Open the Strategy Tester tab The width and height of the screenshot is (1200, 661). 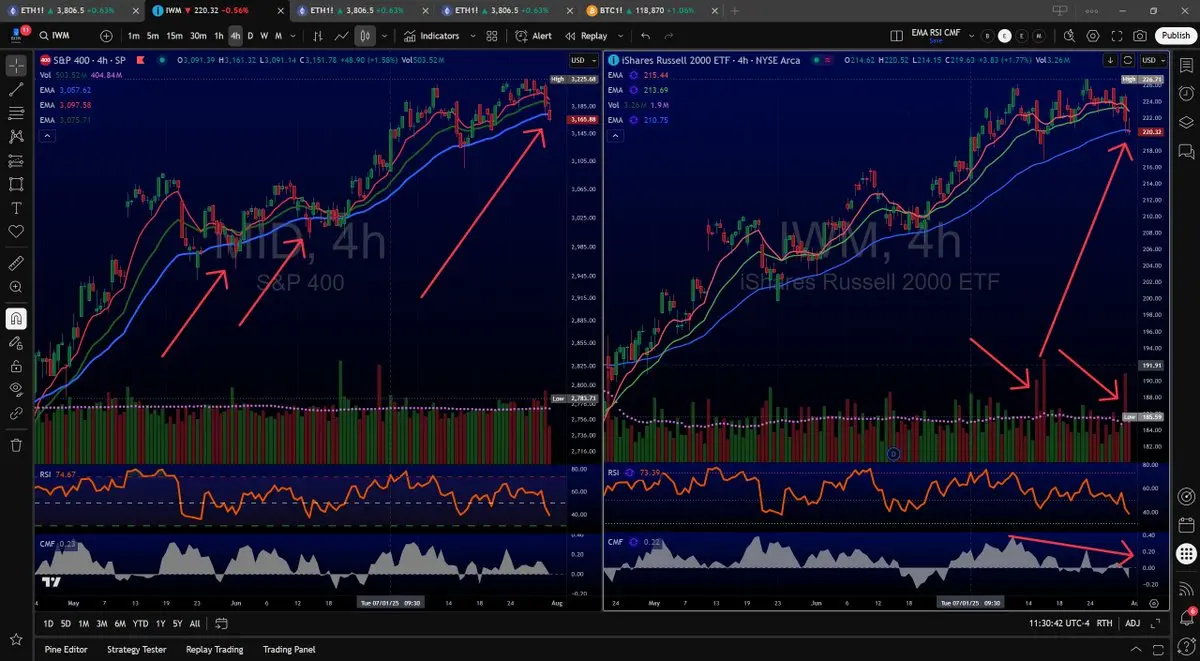click(136, 649)
